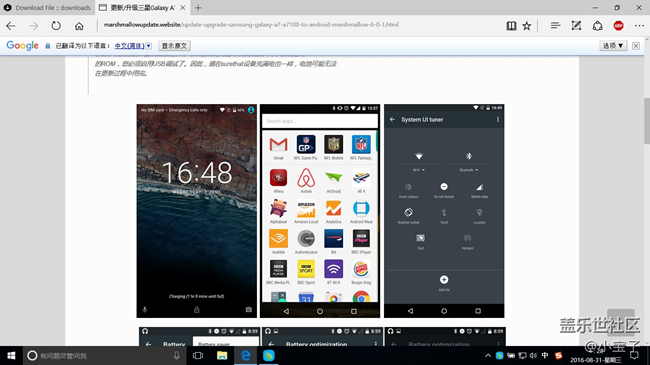The image size is (650, 365).
Task: Click the Add tile plus icon
Action: coord(444,280)
